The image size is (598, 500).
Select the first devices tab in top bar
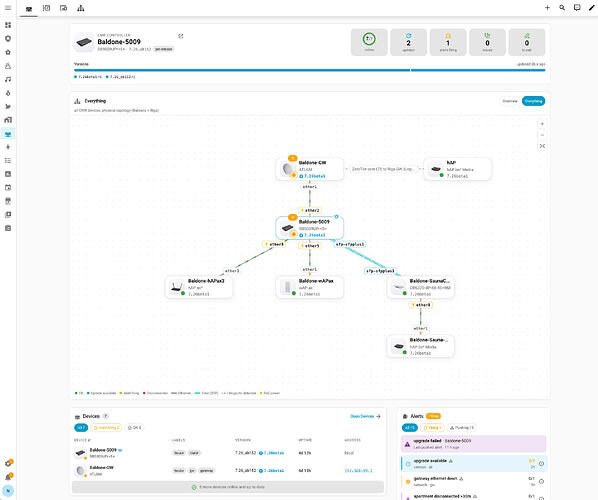(29, 8)
